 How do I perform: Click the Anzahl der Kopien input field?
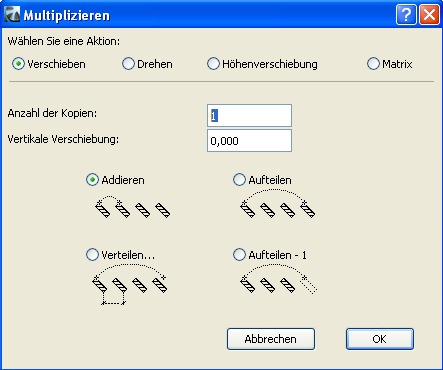pos(249,116)
